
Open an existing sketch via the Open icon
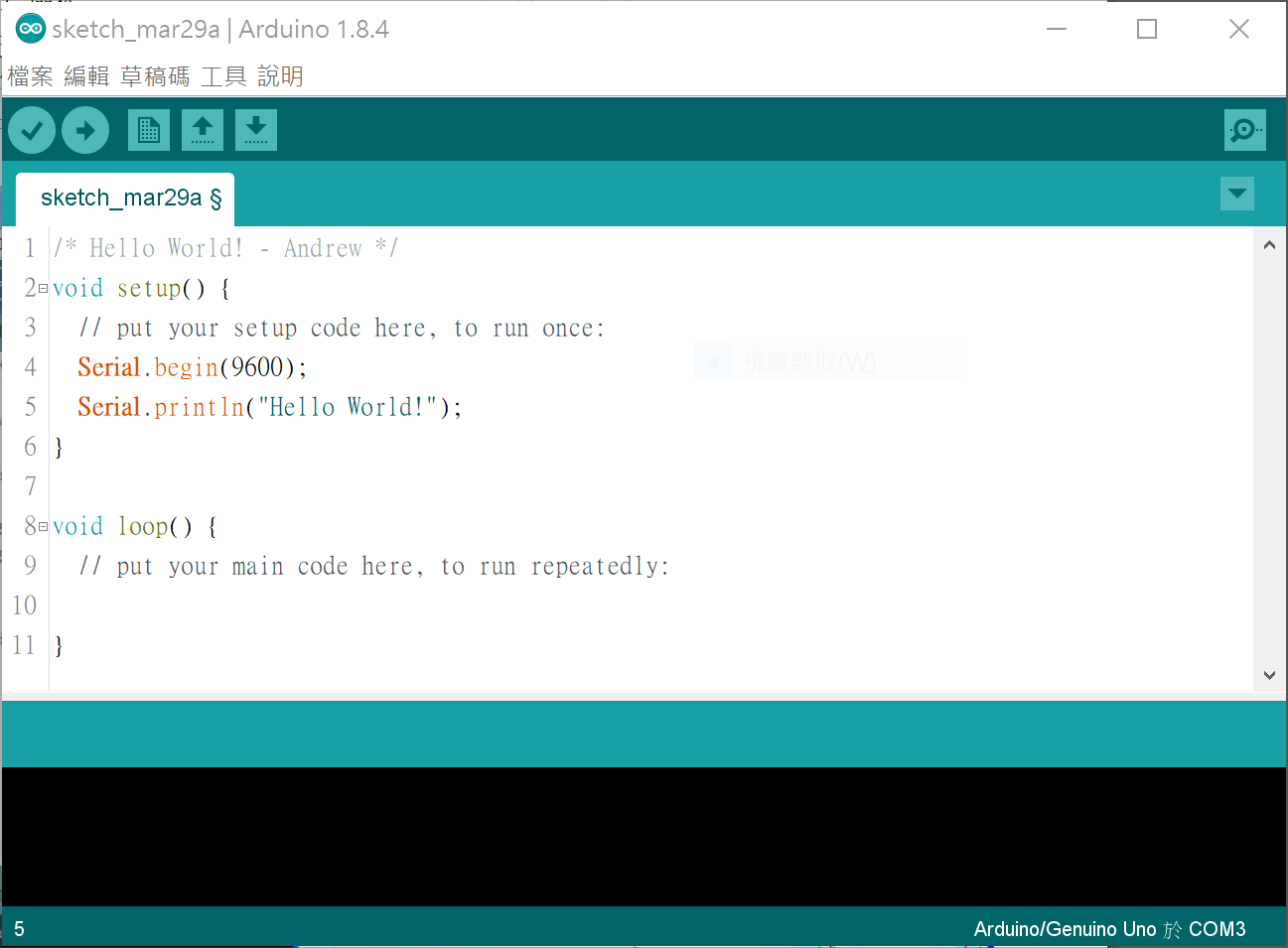pyautogui.click(x=202, y=129)
